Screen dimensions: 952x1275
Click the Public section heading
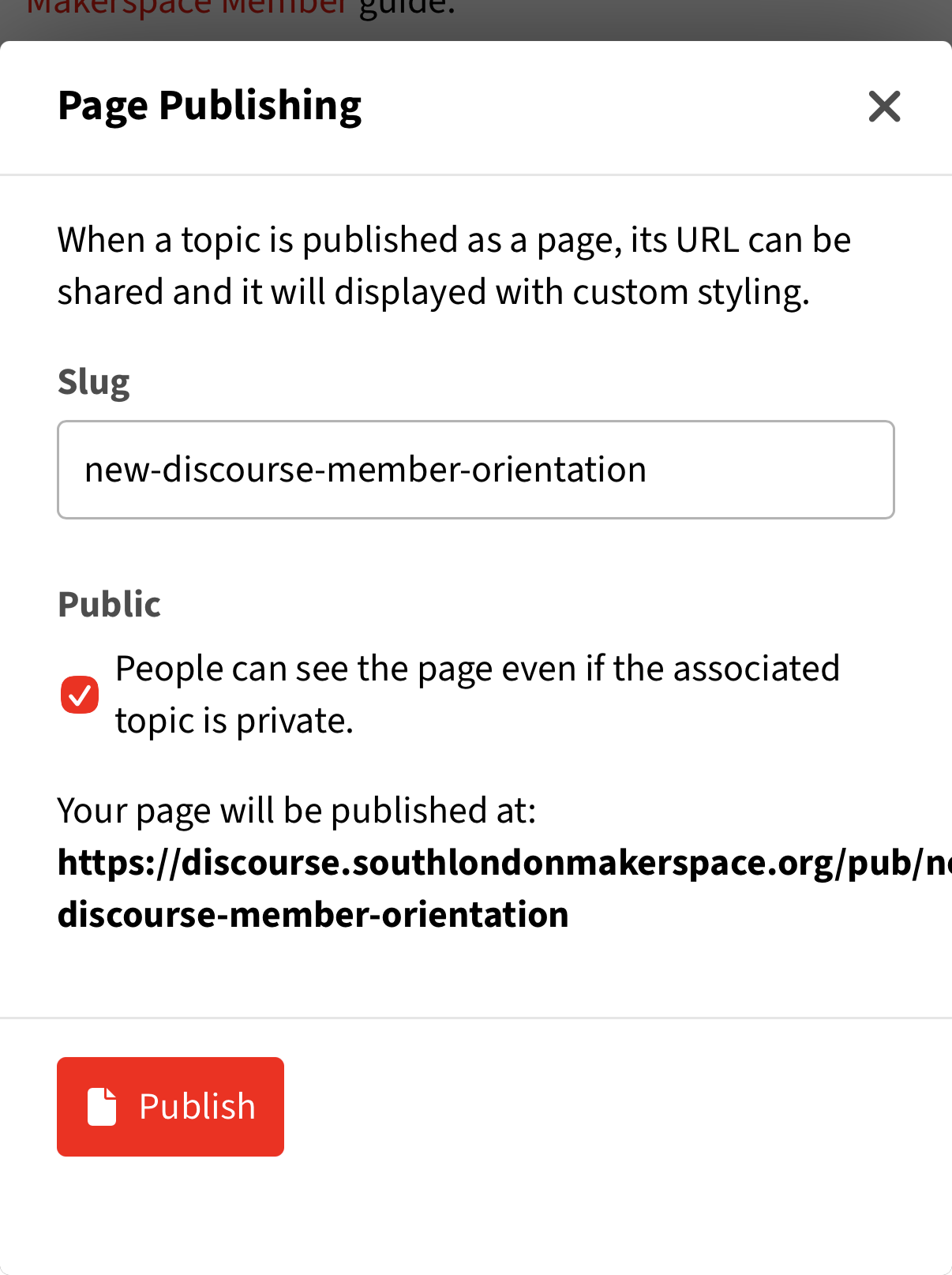[109, 604]
